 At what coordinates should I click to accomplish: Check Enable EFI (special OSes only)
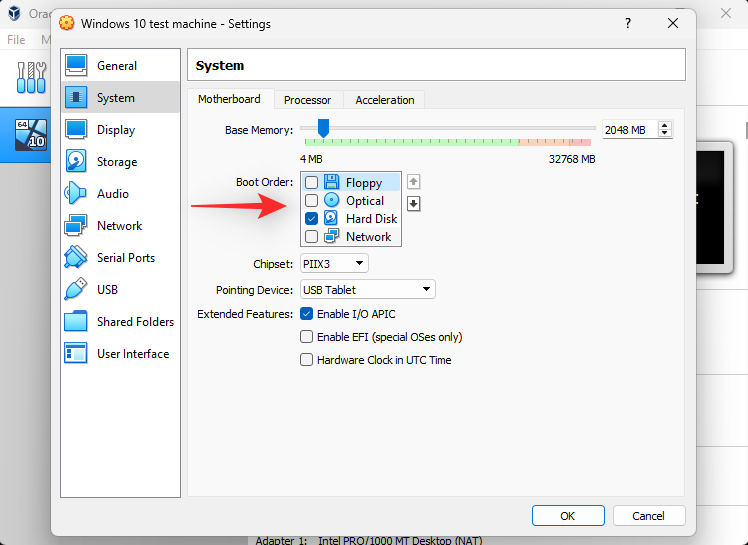click(306, 336)
